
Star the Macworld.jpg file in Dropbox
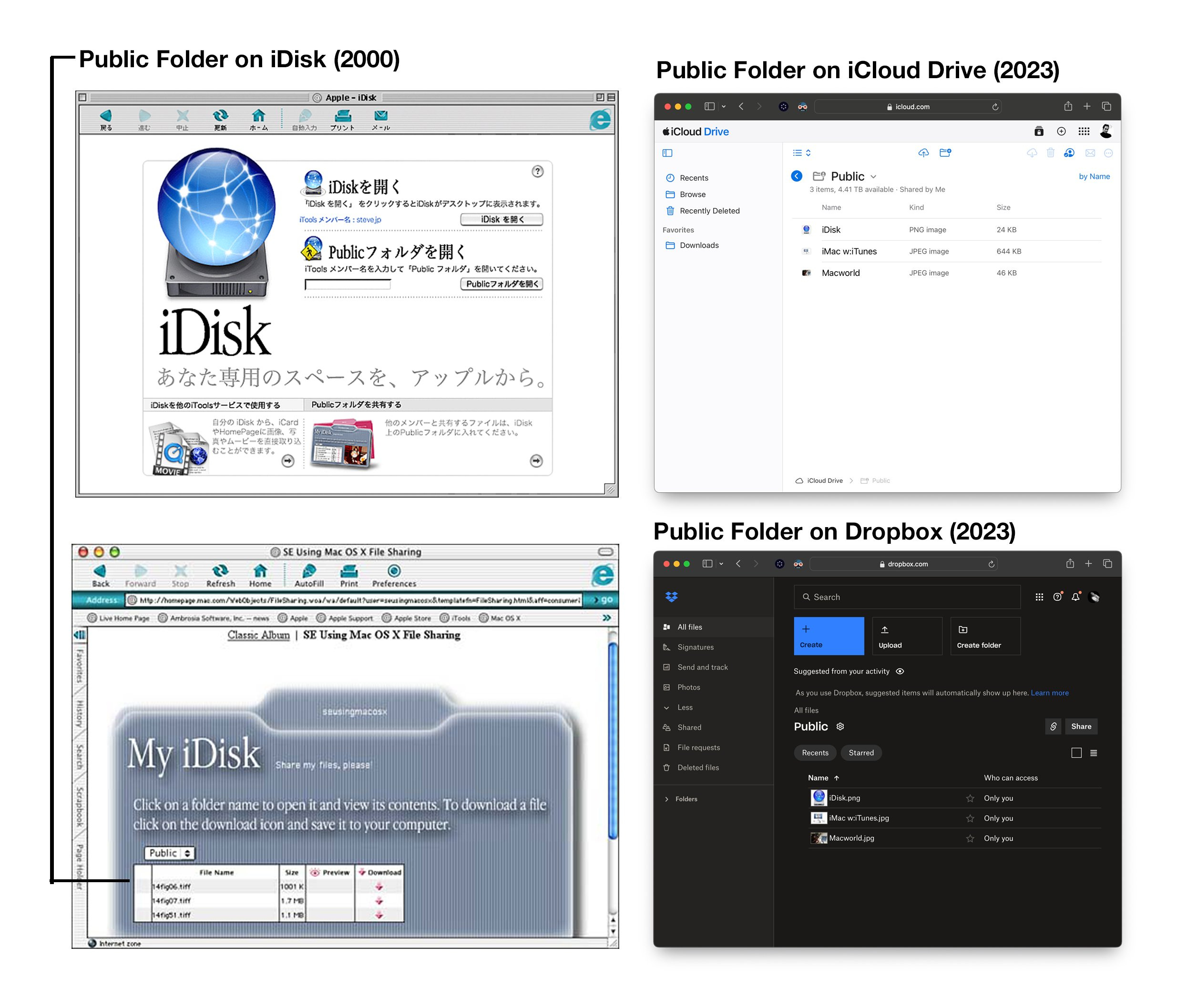tap(969, 838)
